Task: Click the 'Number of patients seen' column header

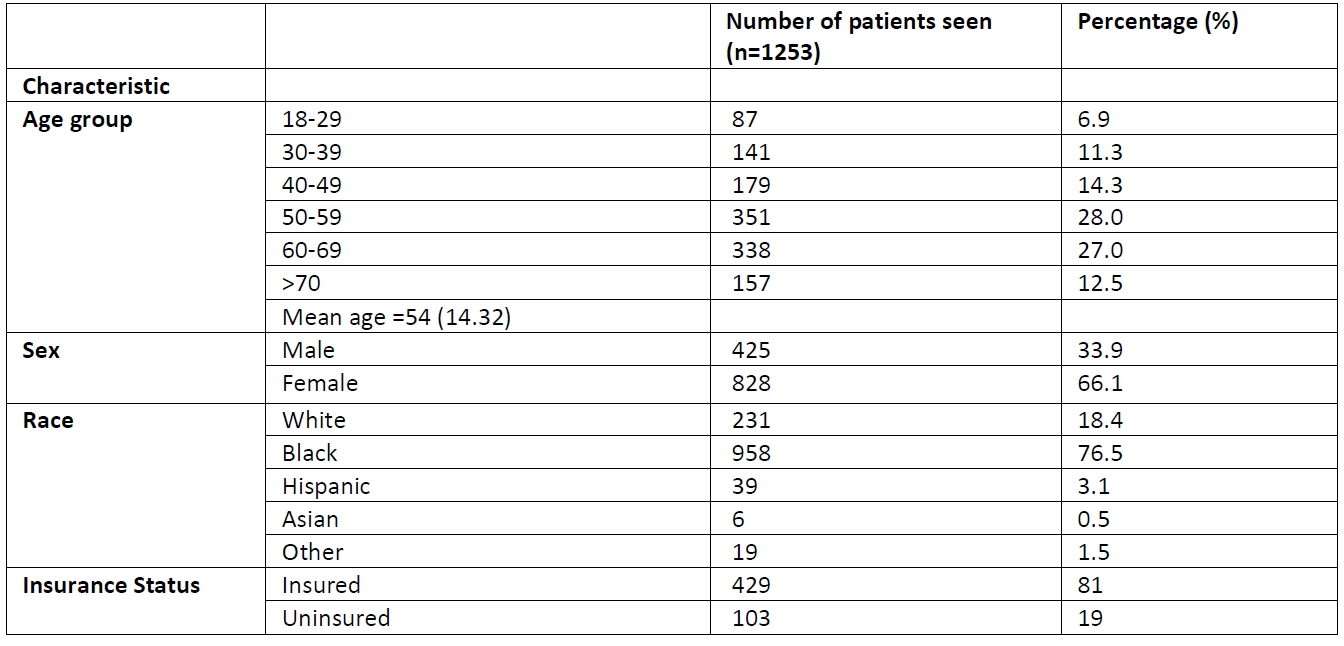Action: [x=858, y=22]
